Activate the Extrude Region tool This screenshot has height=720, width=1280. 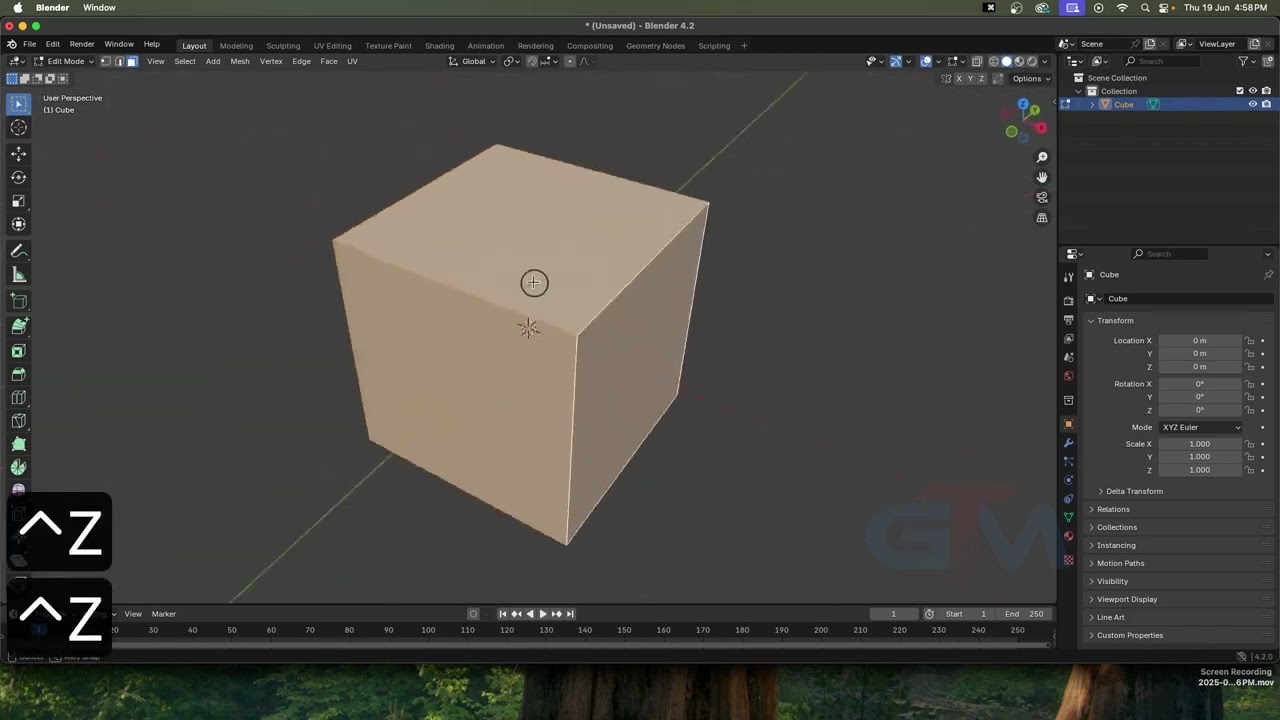coord(18,326)
